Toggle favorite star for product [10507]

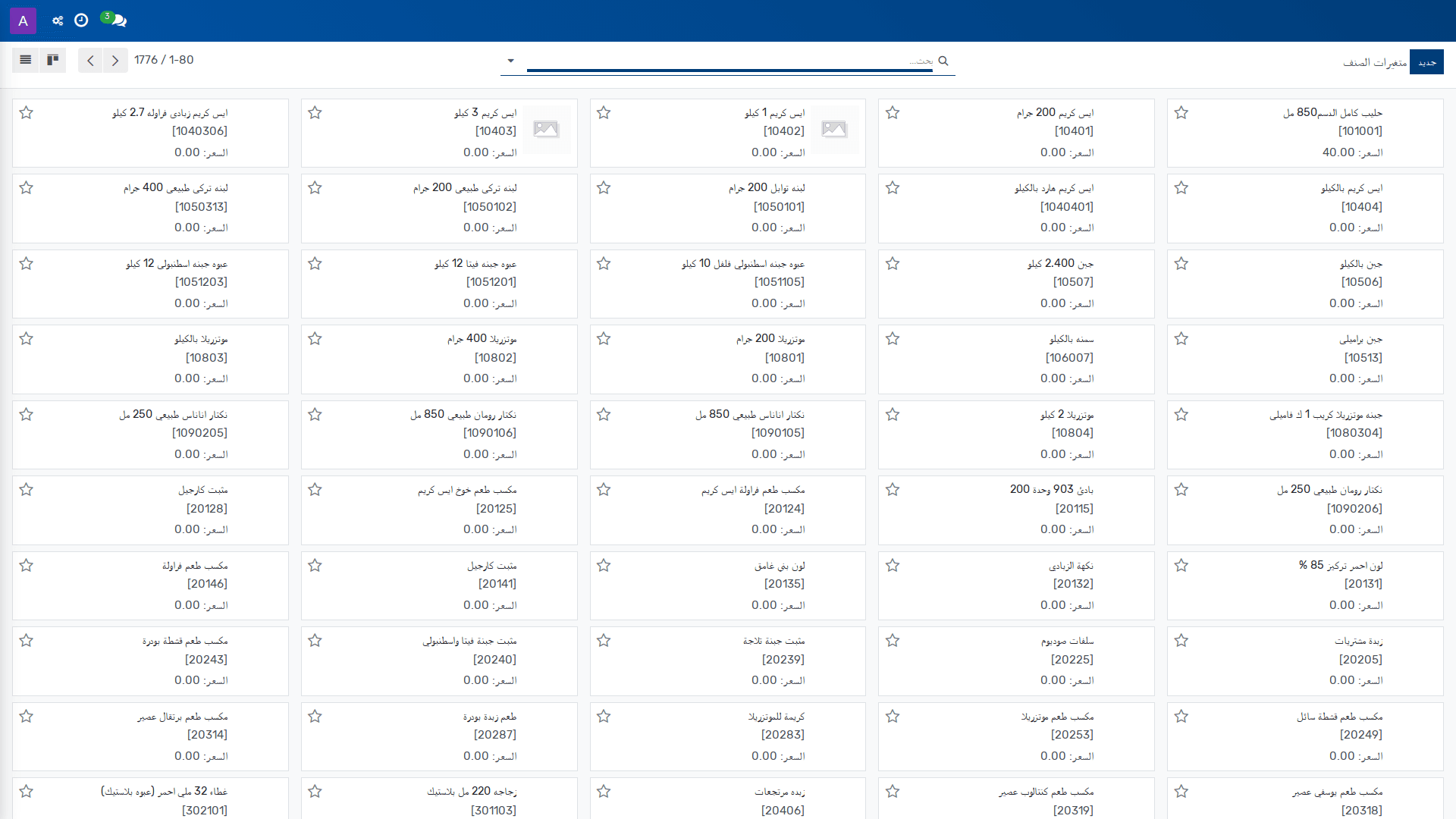coord(893,264)
